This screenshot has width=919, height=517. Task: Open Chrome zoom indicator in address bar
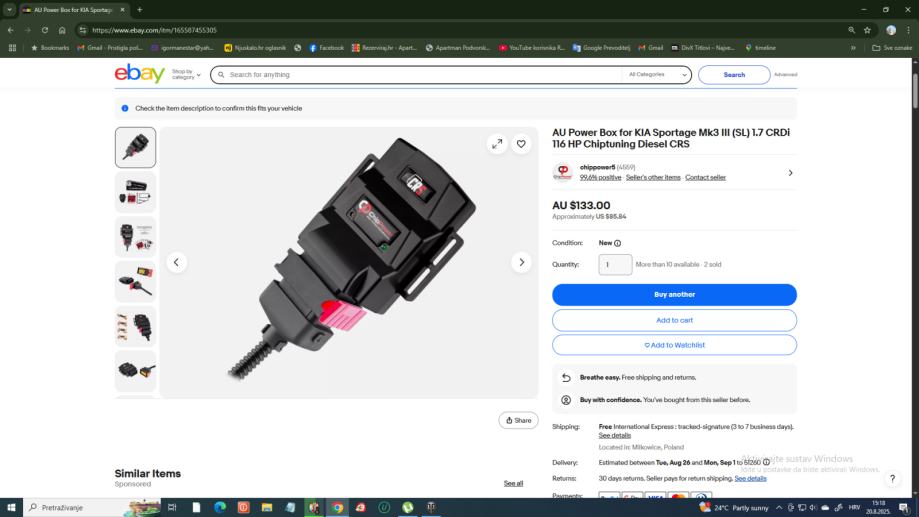(x=851, y=30)
